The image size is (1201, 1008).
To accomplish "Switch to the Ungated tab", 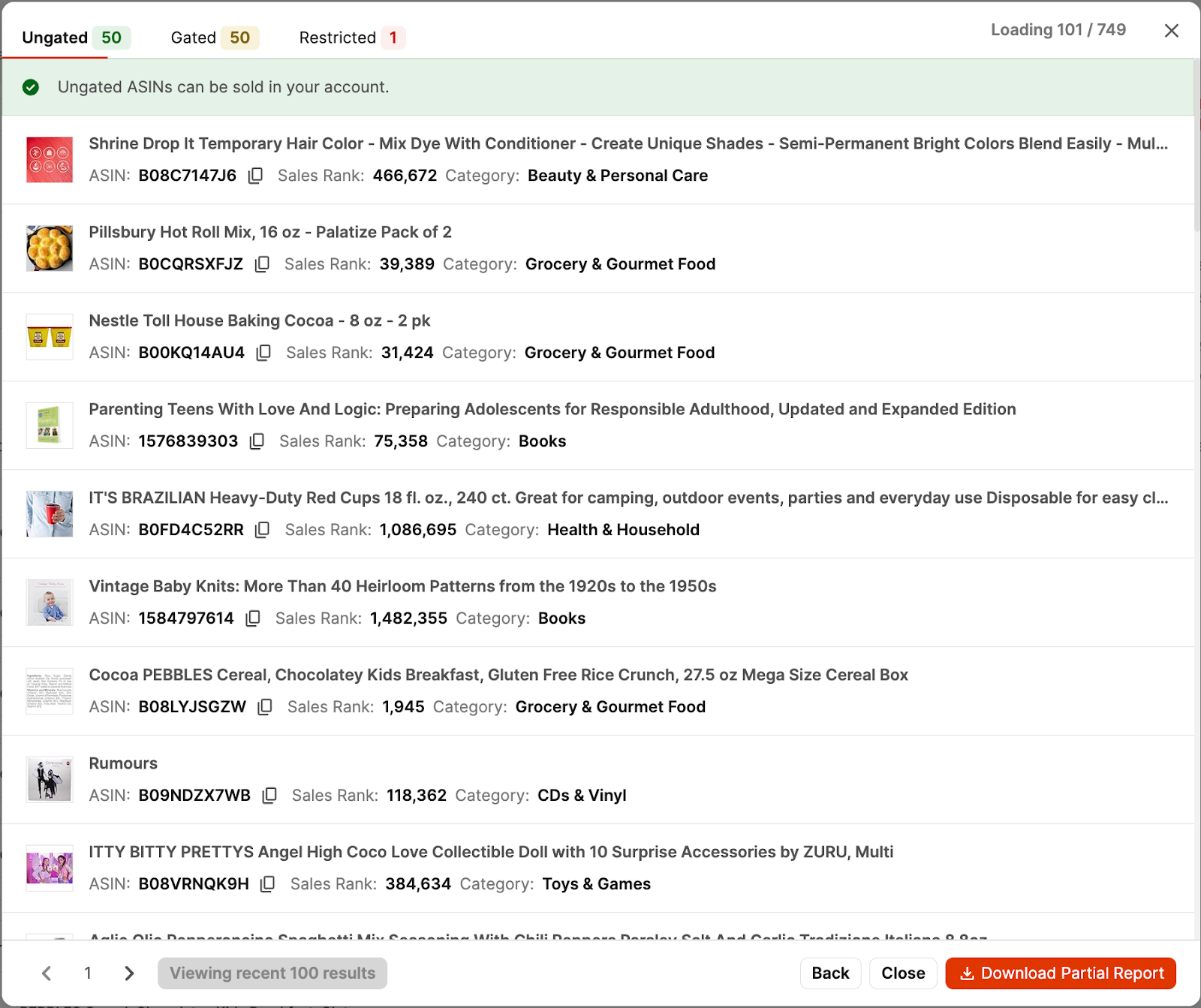I will tap(76, 38).
